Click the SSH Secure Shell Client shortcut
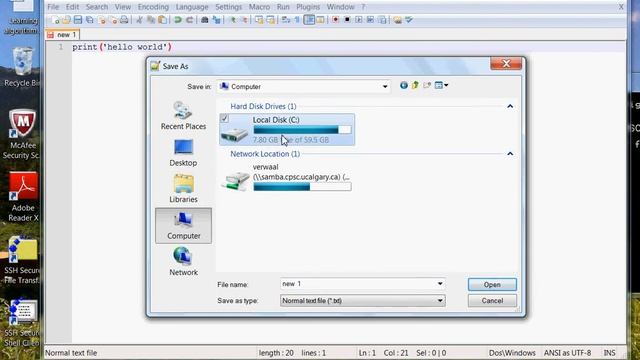Image resolution: width=640 pixels, height=360 pixels. point(22,323)
